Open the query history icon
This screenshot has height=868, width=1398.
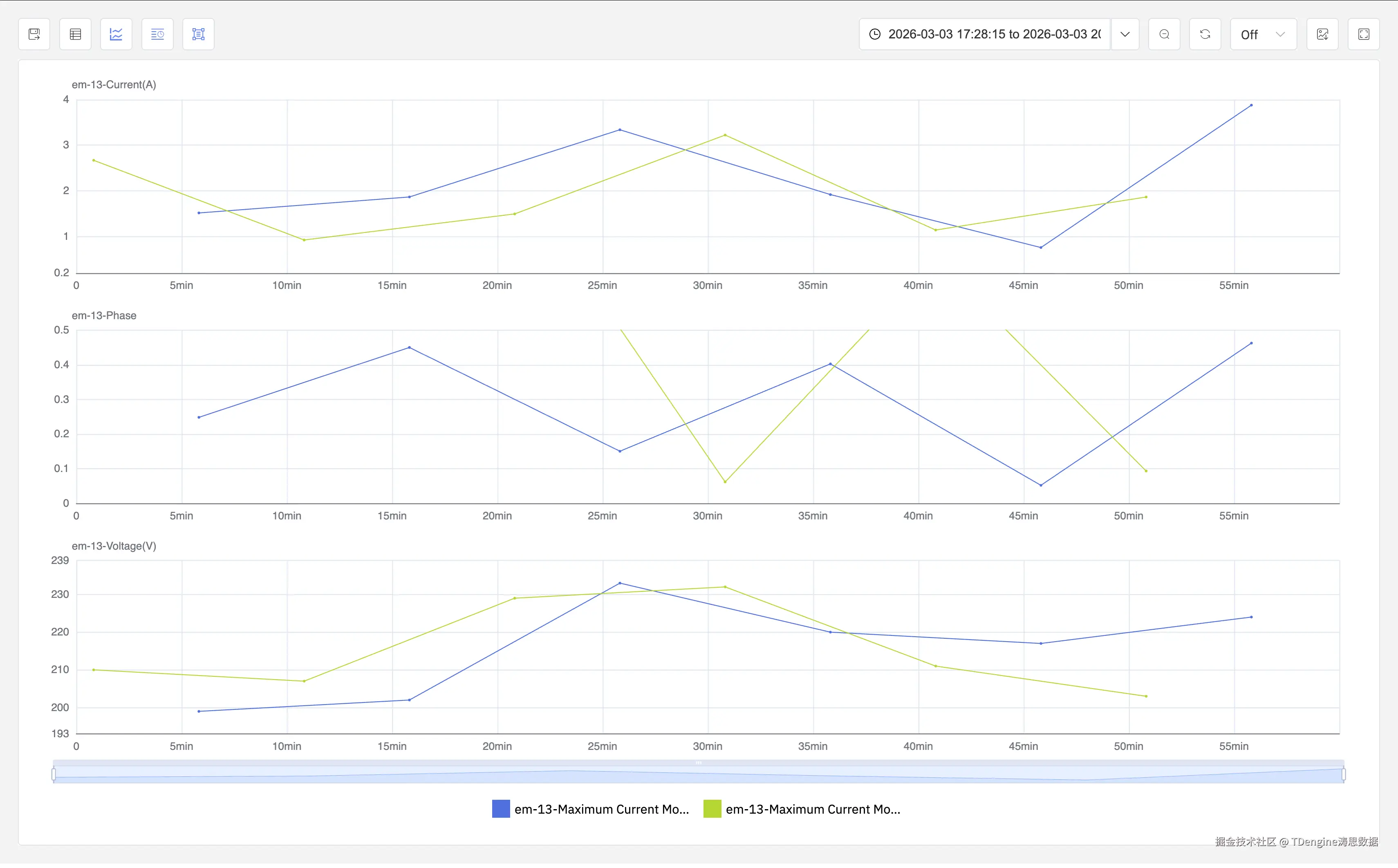tap(157, 34)
